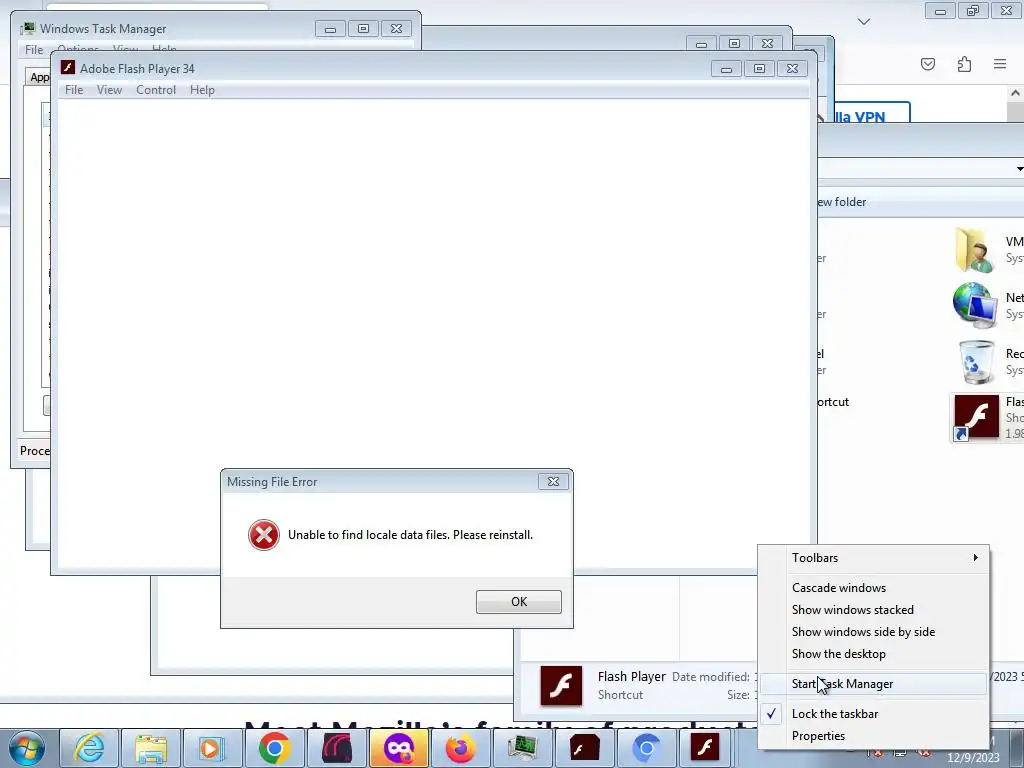The height and width of the screenshot is (768, 1024).
Task: Expand Toolbars submenu in context menu
Action: click(x=874, y=558)
